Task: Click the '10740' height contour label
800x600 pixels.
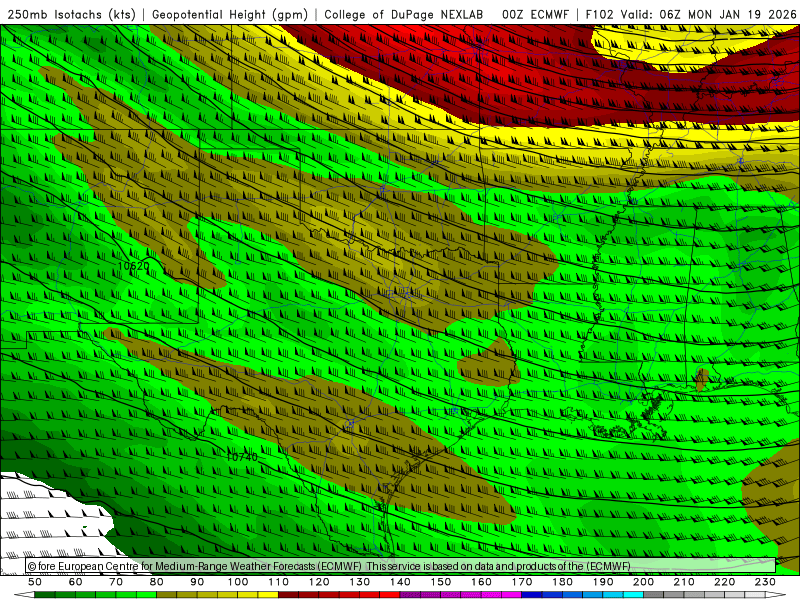Action: point(241,457)
